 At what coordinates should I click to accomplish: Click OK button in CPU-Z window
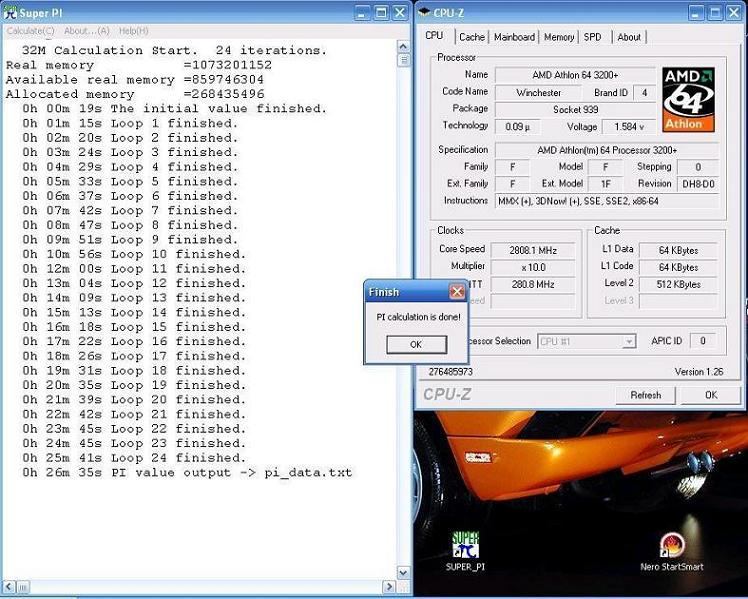click(x=711, y=395)
